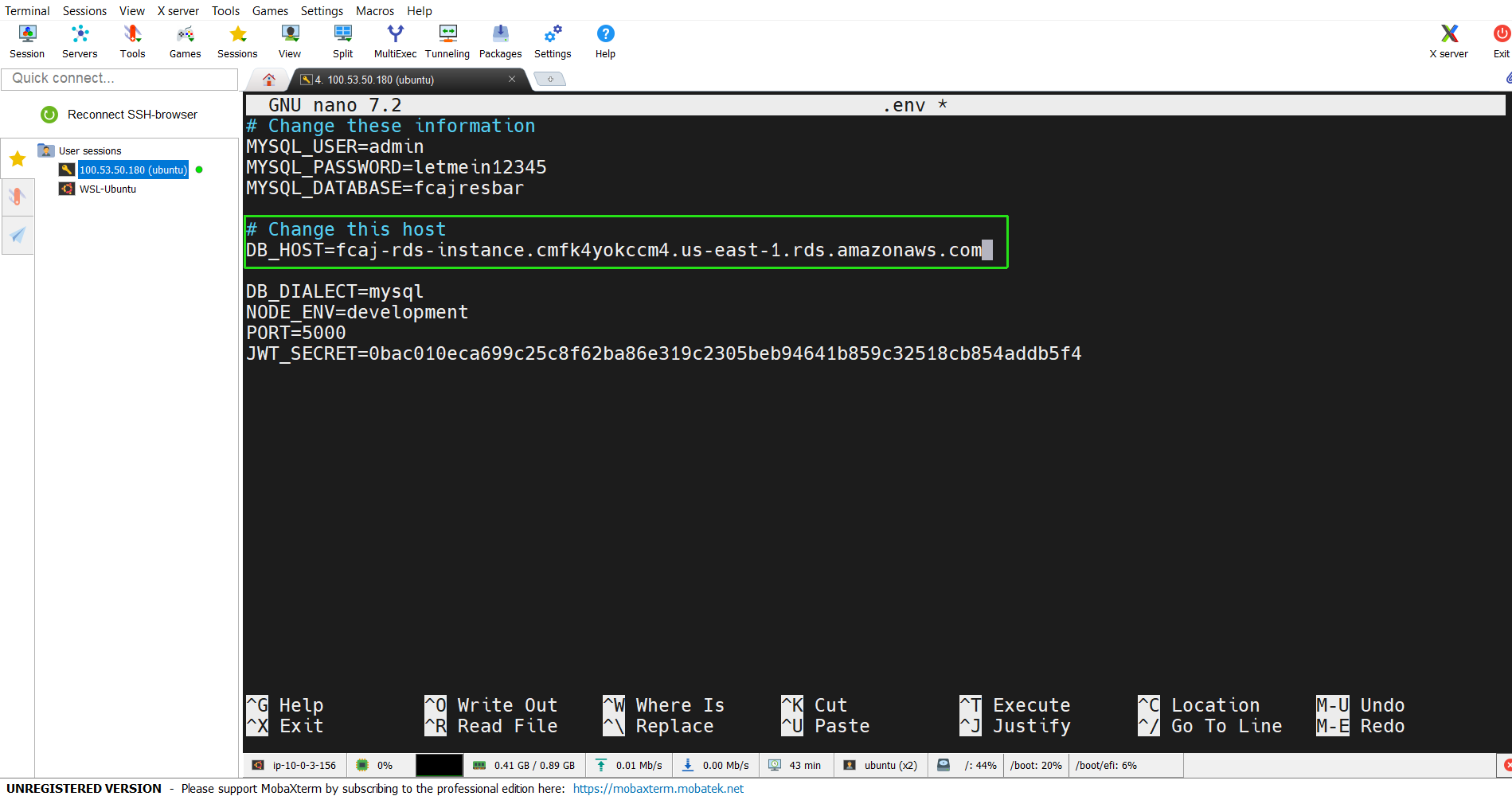Screen dimensions: 1512x796
Task: Click the disk usage drive icon
Action: [944, 765]
